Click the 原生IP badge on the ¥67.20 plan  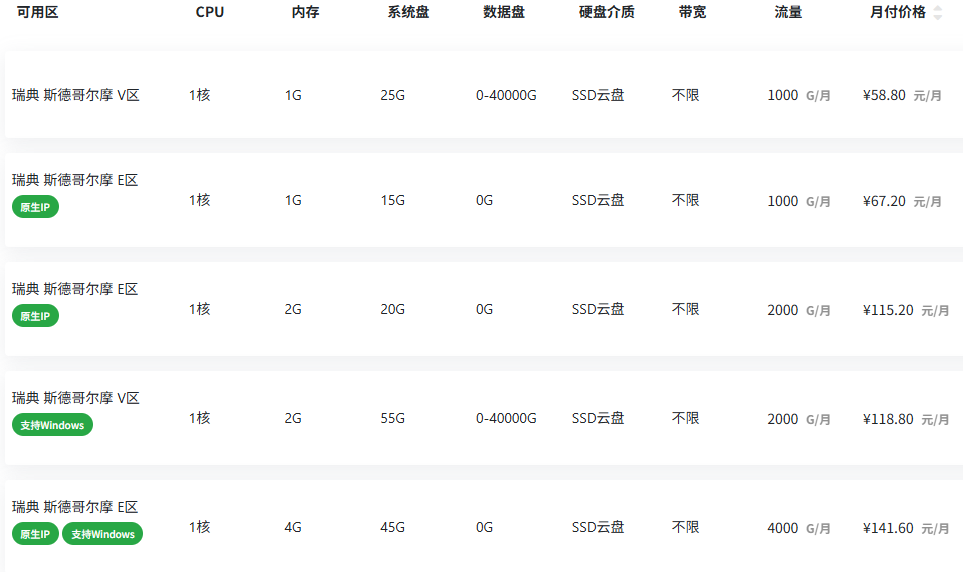point(35,207)
